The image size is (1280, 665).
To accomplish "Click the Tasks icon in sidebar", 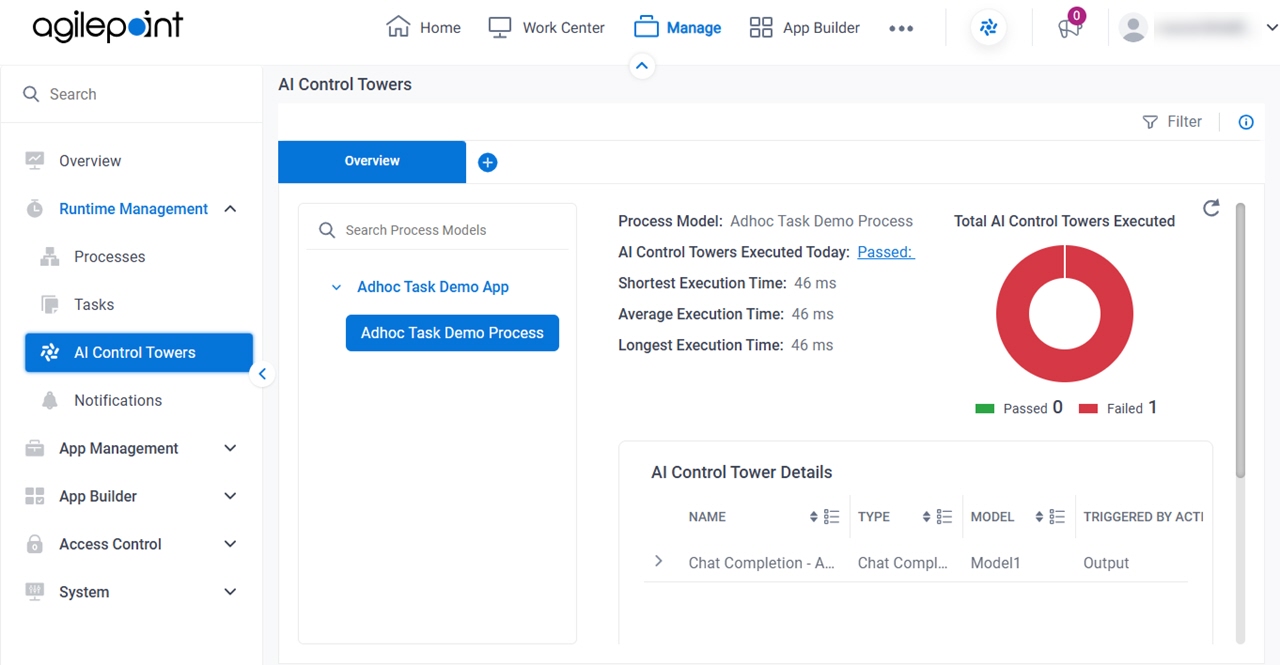I will click(x=50, y=304).
